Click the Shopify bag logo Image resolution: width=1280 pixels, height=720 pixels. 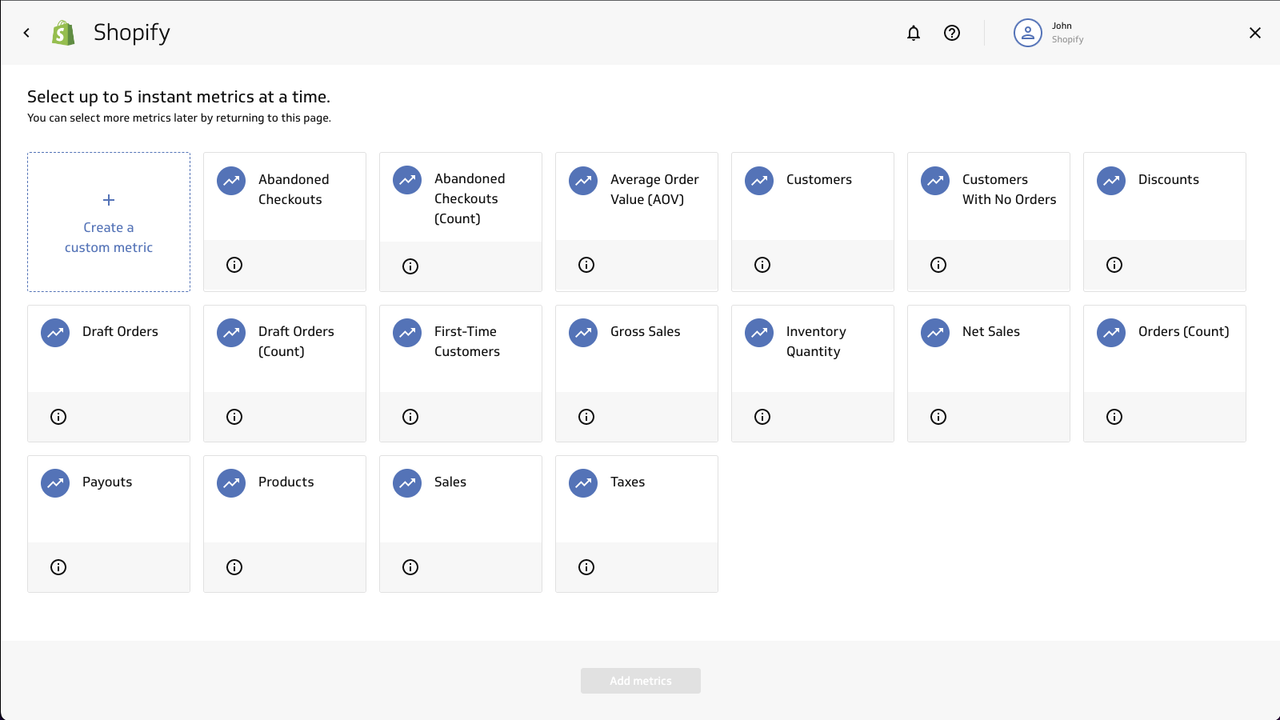click(x=62, y=32)
